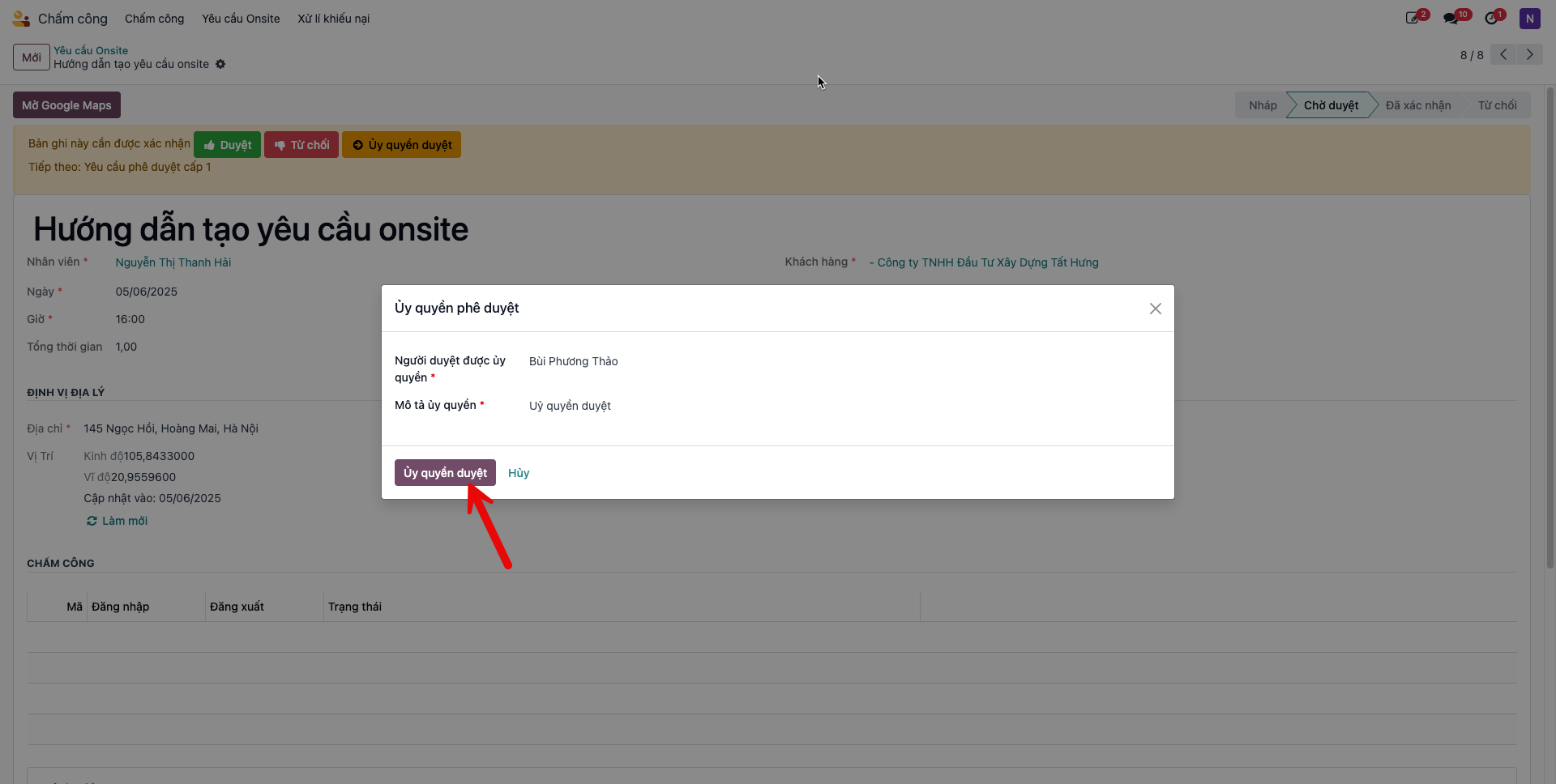Click the address 145 Ngọc Hồi, Hoàng Mai, Hà Nội

point(171,428)
